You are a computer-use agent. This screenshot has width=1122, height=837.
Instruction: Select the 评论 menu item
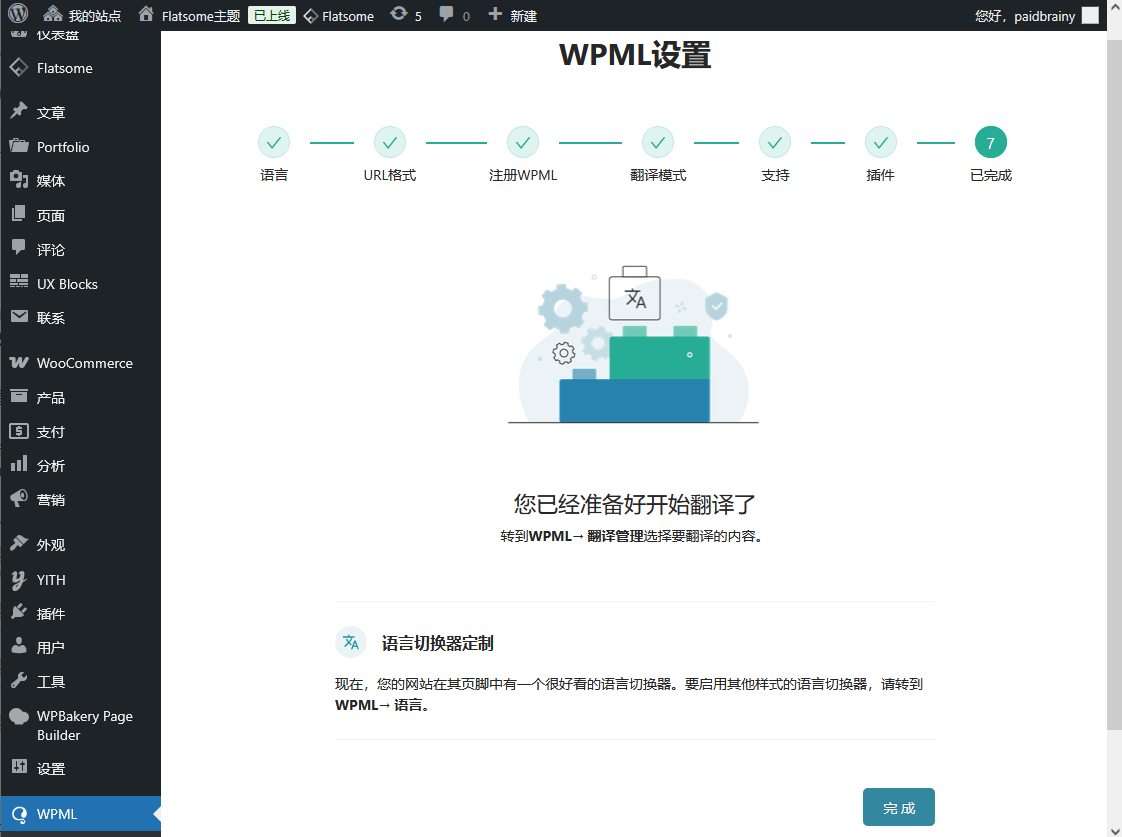pyautogui.click(x=80, y=250)
